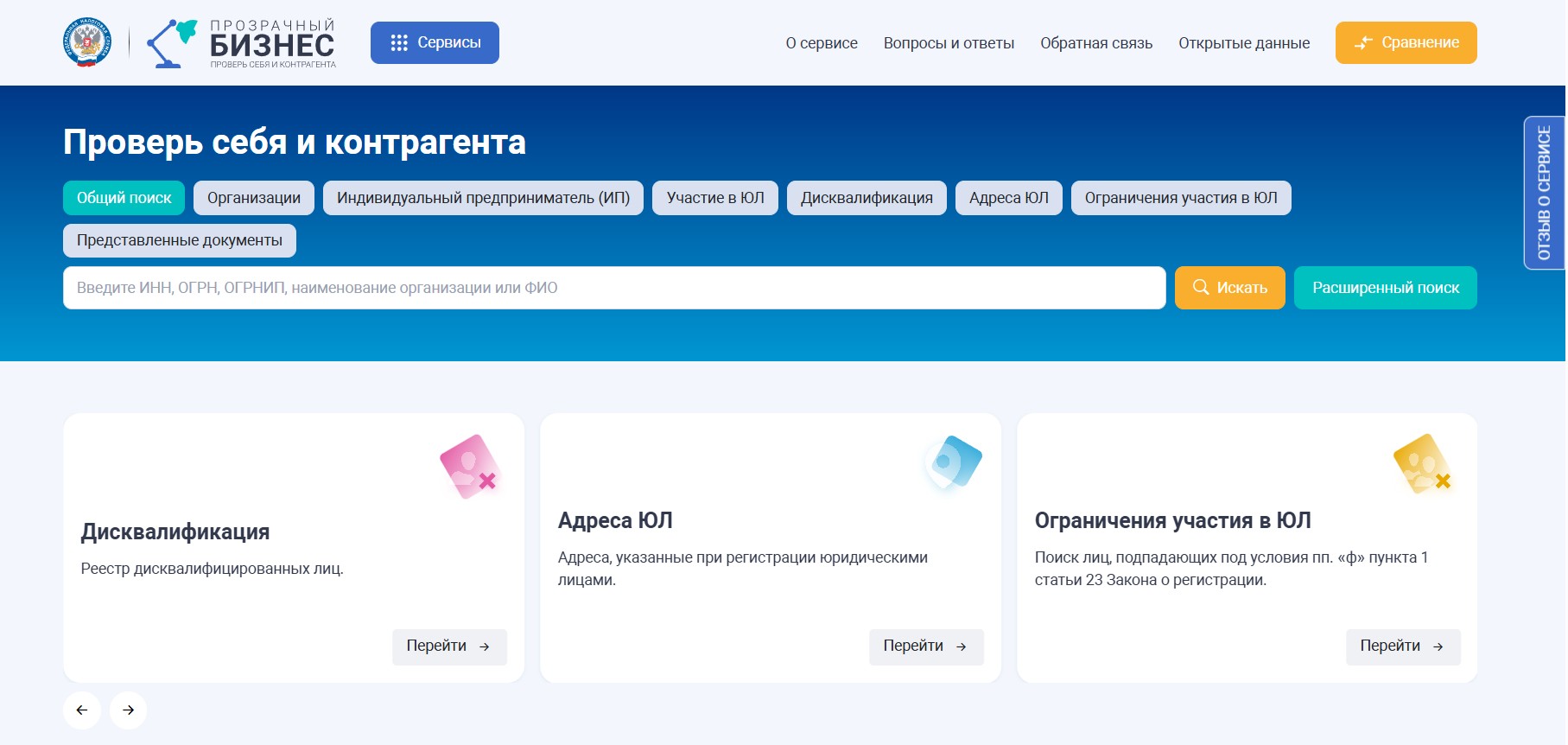The image size is (1568, 745).
Task: Select Ограничения участия в ЮЛ search tab
Action: [1181, 198]
